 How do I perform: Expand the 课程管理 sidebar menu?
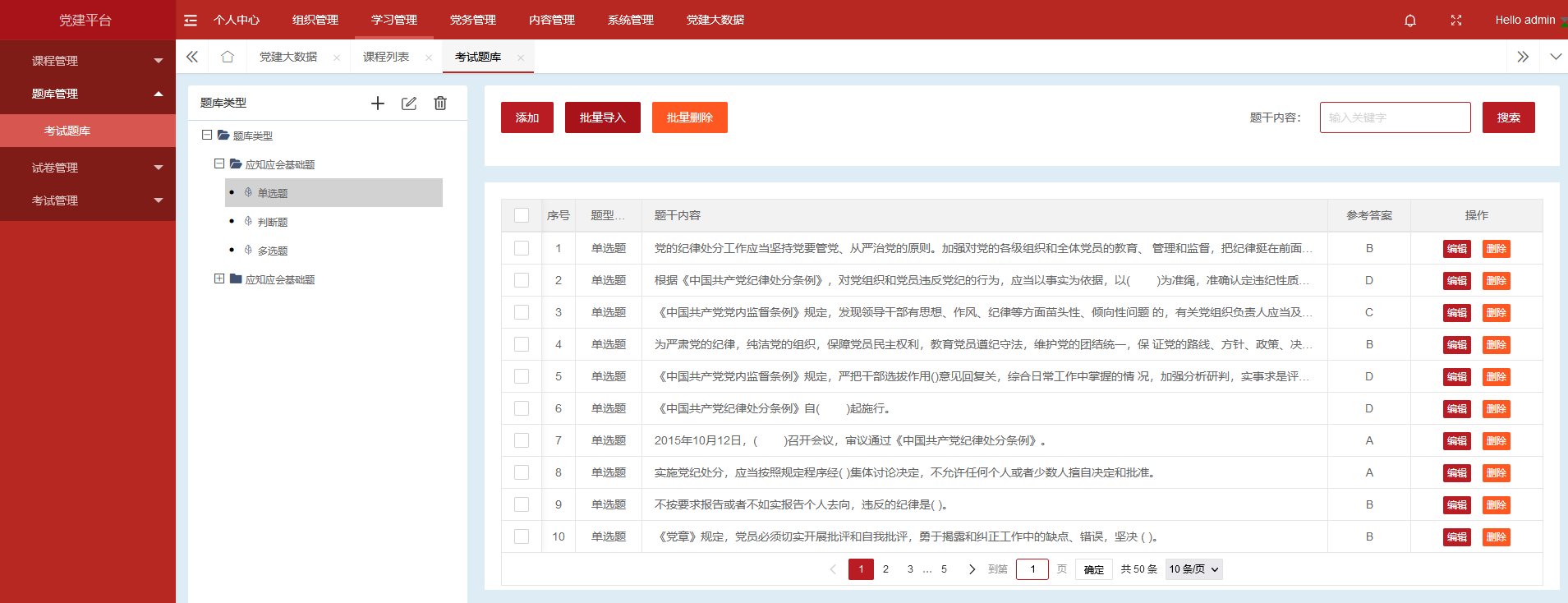[x=88, y=61]
